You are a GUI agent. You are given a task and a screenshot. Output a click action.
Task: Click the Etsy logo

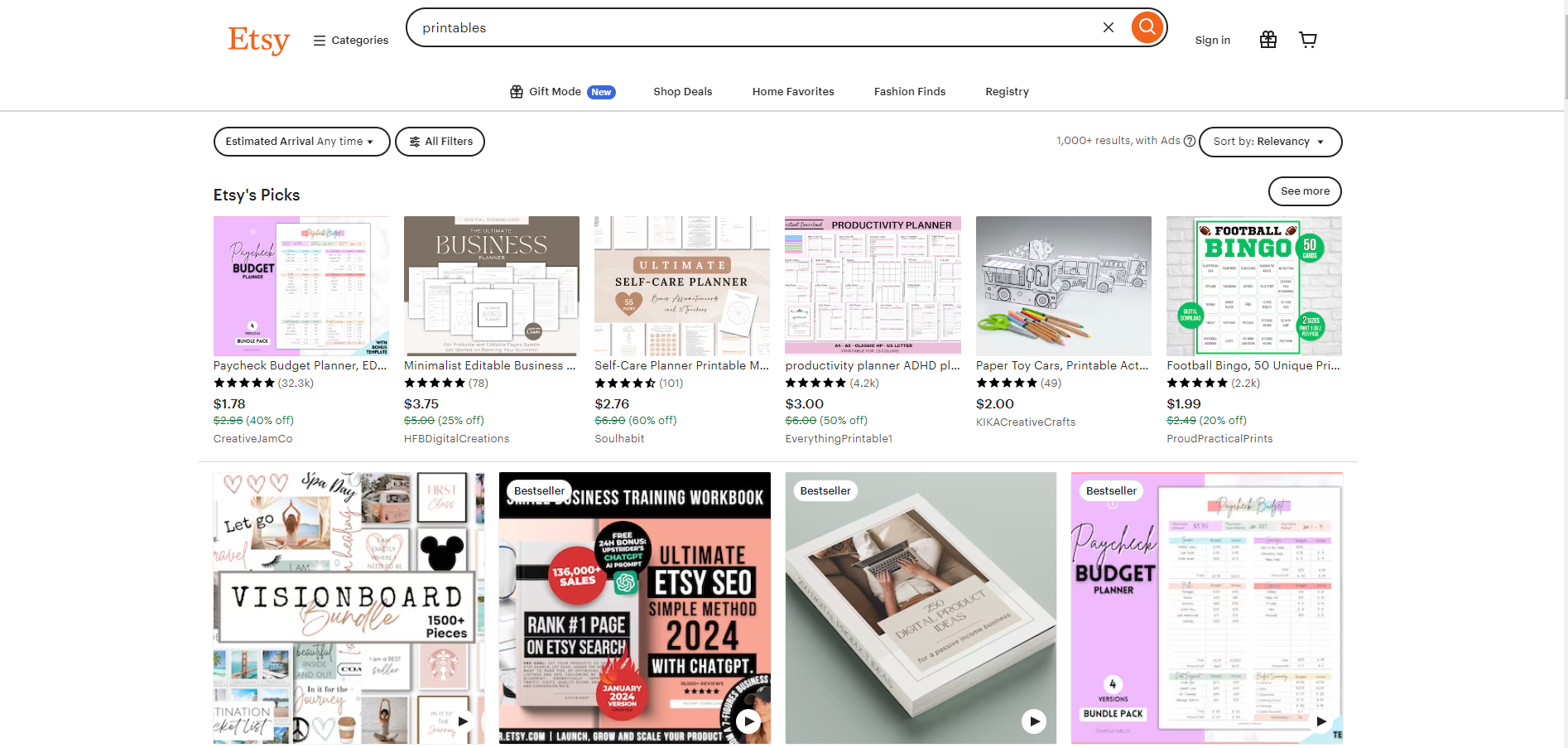click(258, 40)
